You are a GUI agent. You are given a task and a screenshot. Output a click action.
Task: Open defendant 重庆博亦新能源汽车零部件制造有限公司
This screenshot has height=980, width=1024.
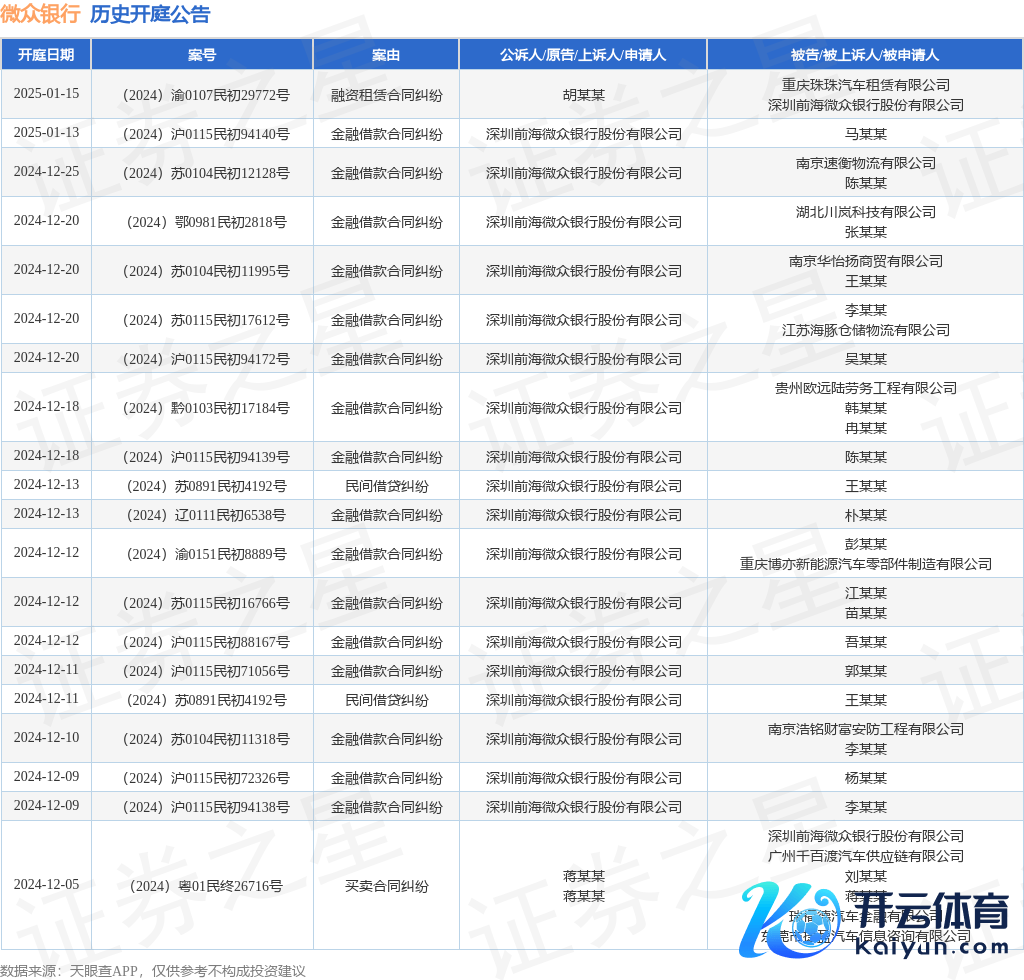[x=865, y=564]
